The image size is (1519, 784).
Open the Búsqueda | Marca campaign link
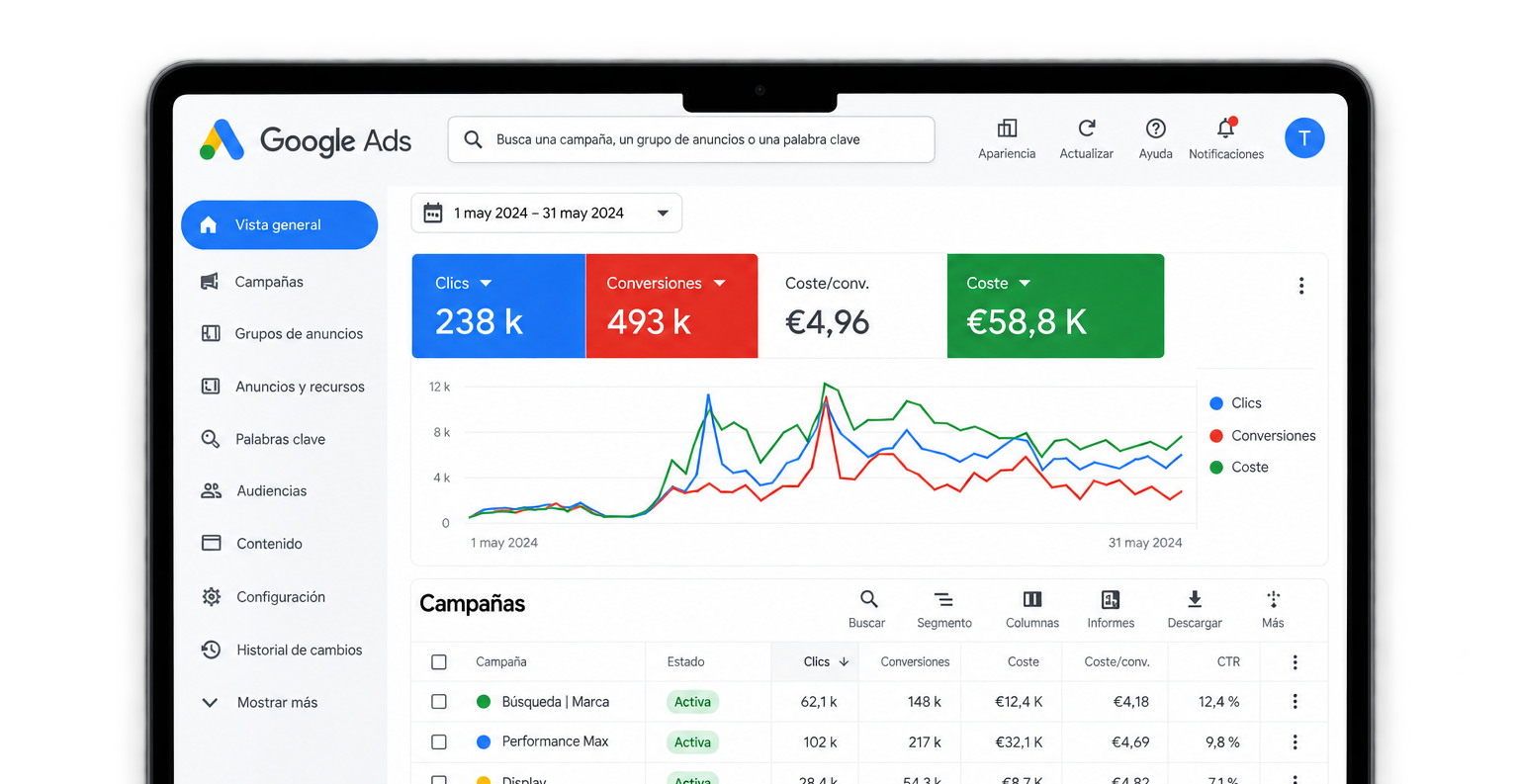[556, 702]
